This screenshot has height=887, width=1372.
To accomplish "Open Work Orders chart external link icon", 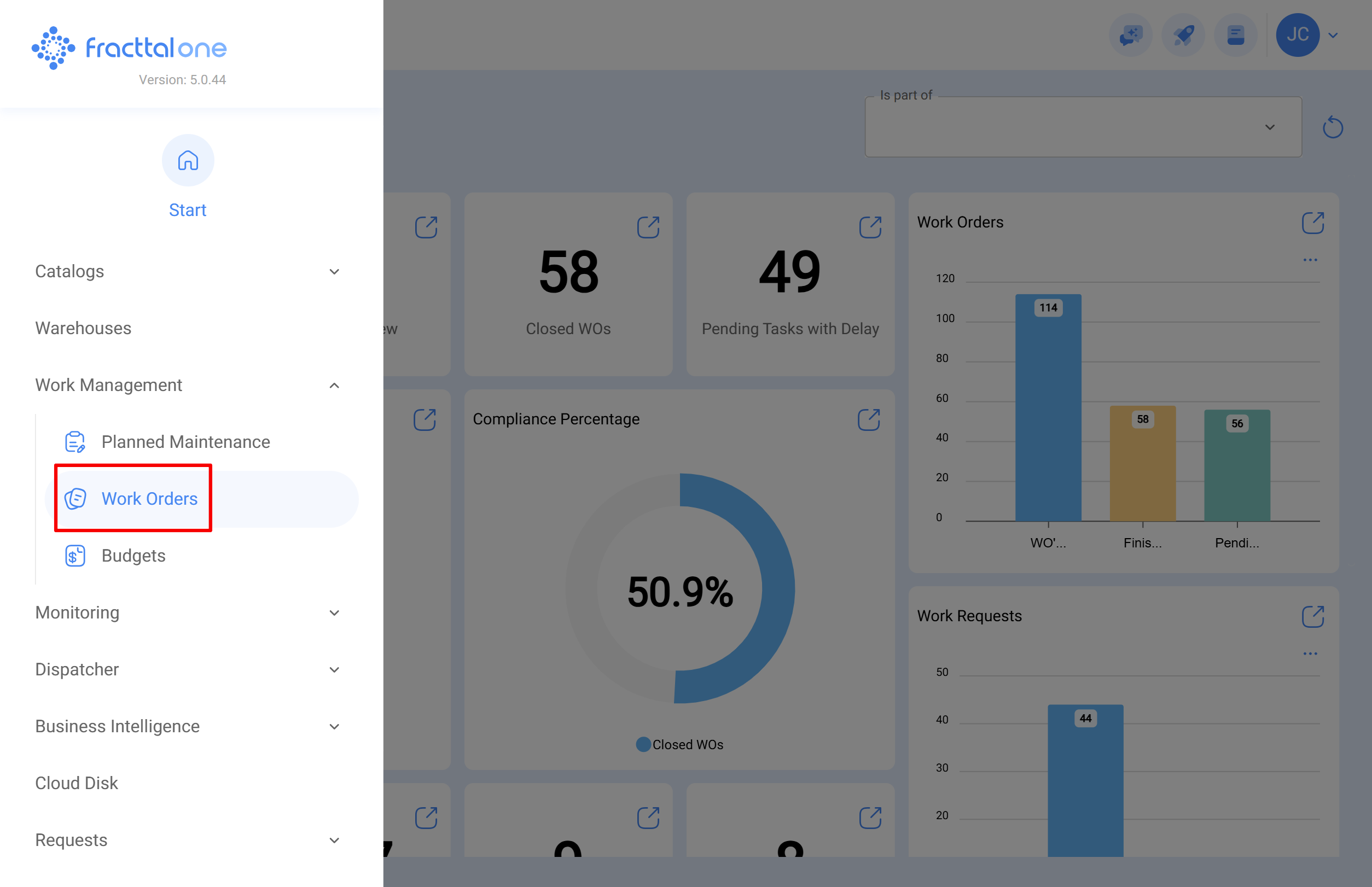I will 1313,223.
